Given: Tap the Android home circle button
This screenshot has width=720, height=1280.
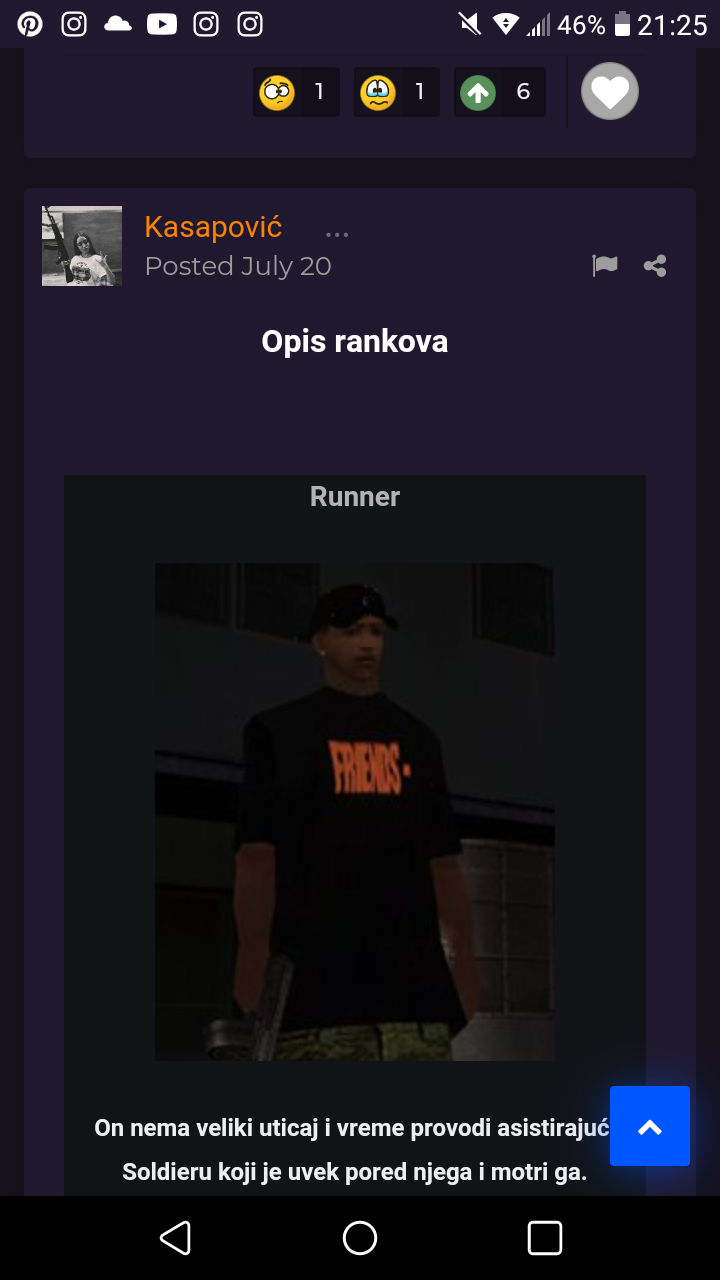Looking at the screenshot, I should click(x=360, y=1238).
